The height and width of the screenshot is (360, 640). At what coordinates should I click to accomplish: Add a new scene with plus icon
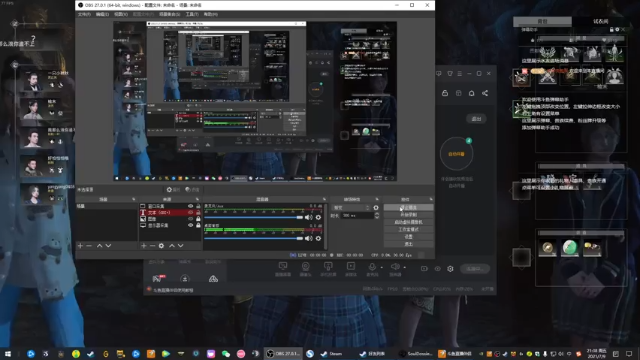click(80, 246)
